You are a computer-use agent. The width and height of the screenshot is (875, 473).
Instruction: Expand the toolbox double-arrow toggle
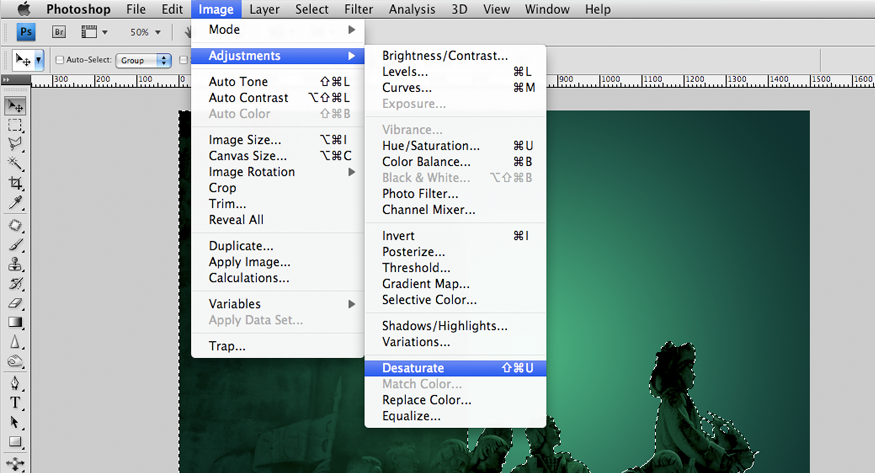point(6,80)
